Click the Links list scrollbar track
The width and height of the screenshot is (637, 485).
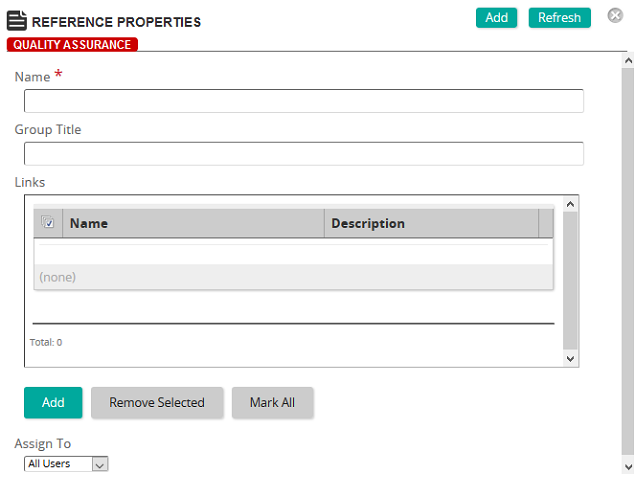570,280
